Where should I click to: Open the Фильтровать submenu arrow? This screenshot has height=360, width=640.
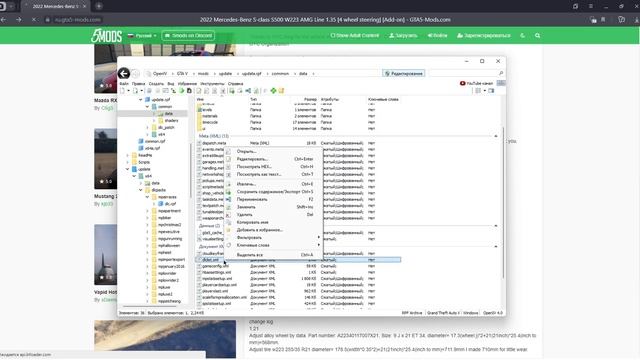tap(319, 237)
